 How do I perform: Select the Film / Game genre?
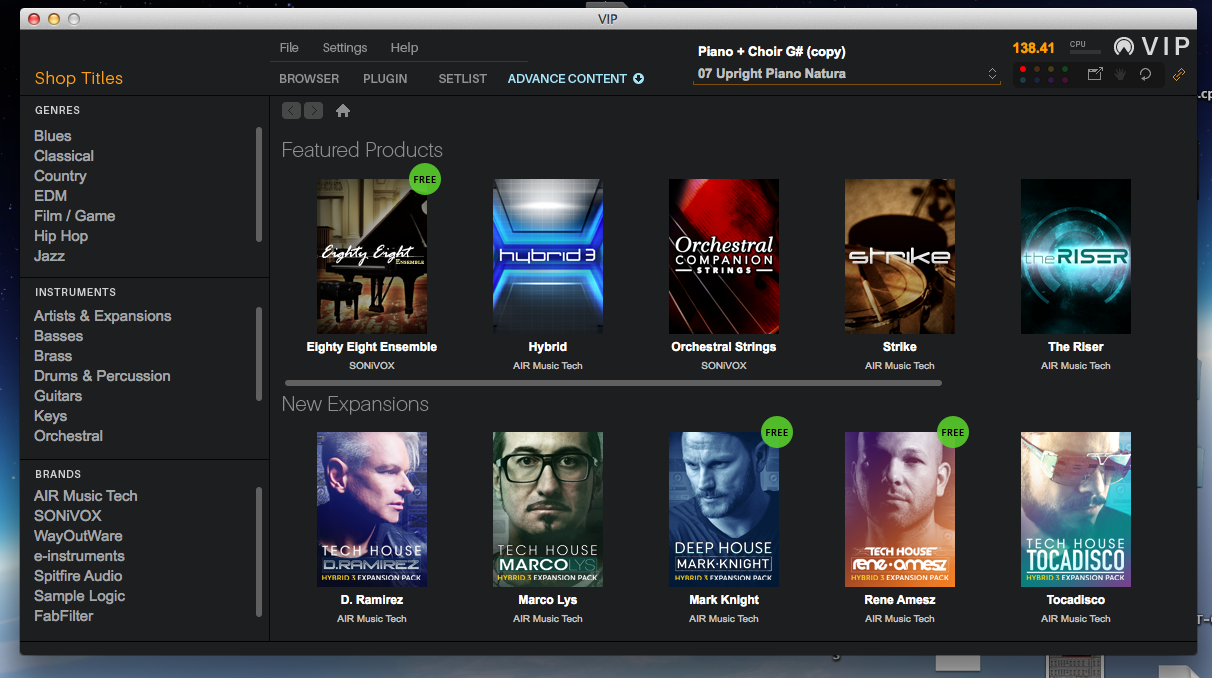(x=75, y=216)
